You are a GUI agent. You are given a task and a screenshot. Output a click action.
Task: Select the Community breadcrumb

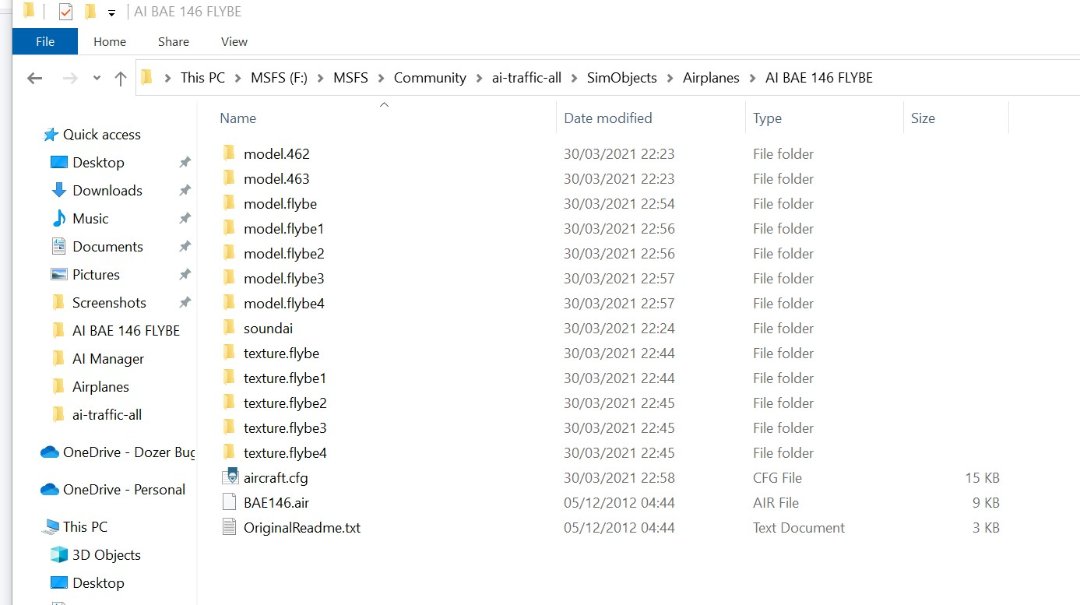(430, 78)
